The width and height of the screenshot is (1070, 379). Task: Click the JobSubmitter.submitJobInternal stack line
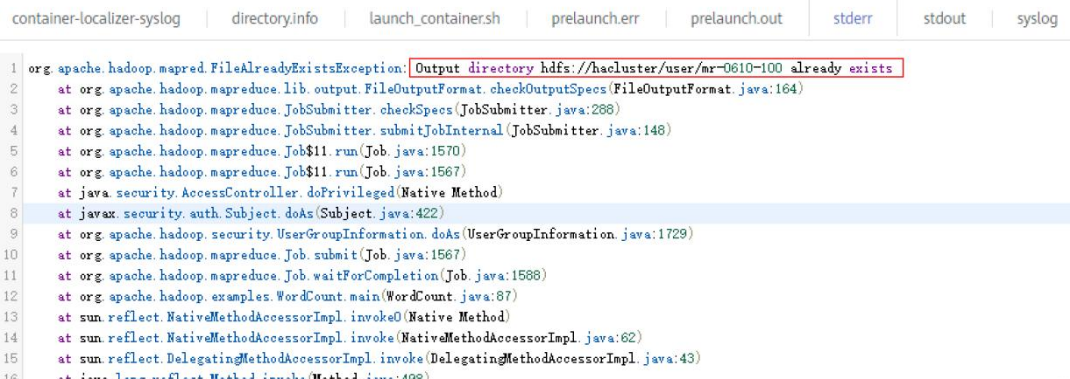point(365,130)
